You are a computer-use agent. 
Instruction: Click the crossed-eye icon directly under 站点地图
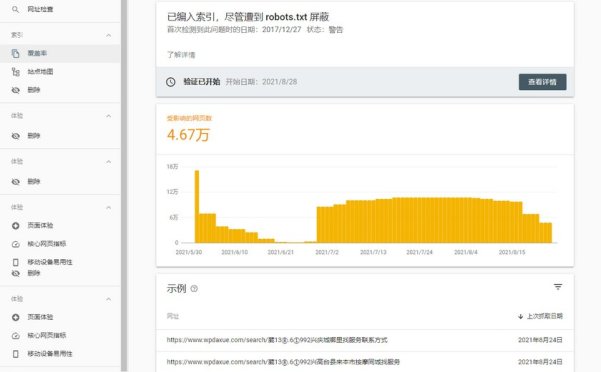[x=15, y=90]
